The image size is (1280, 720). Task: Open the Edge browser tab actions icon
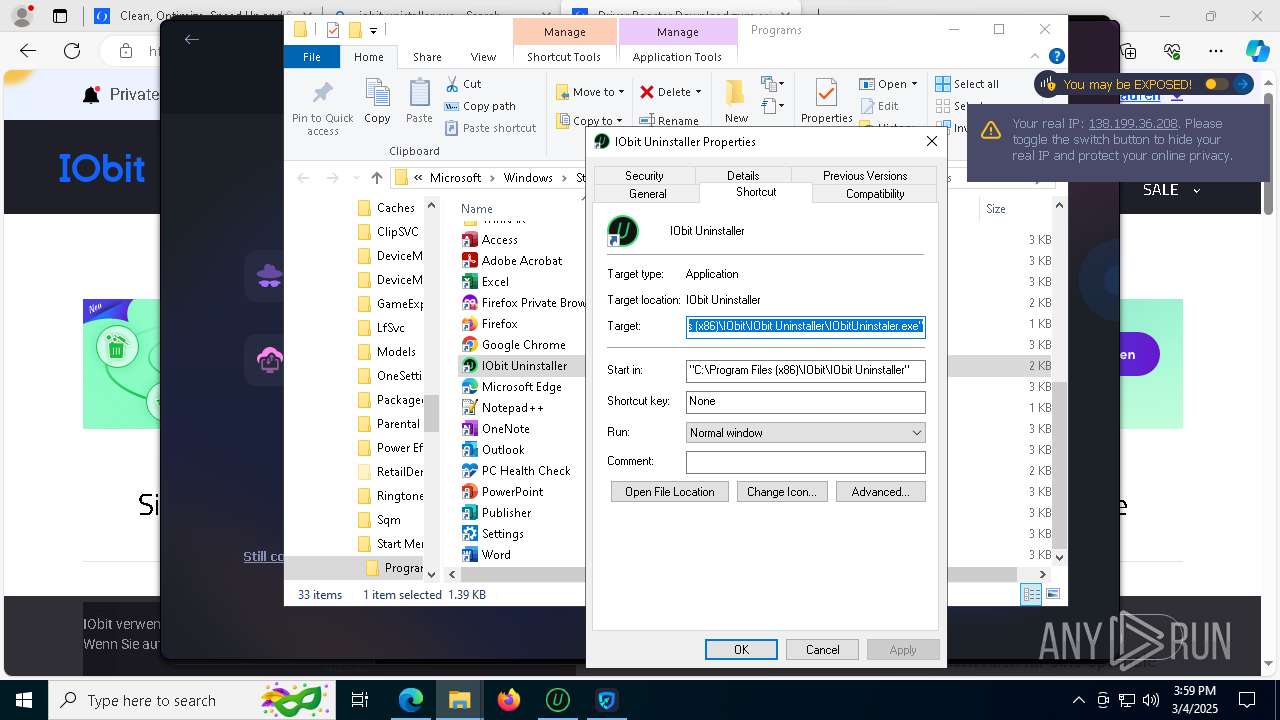[x=60, y=16]
